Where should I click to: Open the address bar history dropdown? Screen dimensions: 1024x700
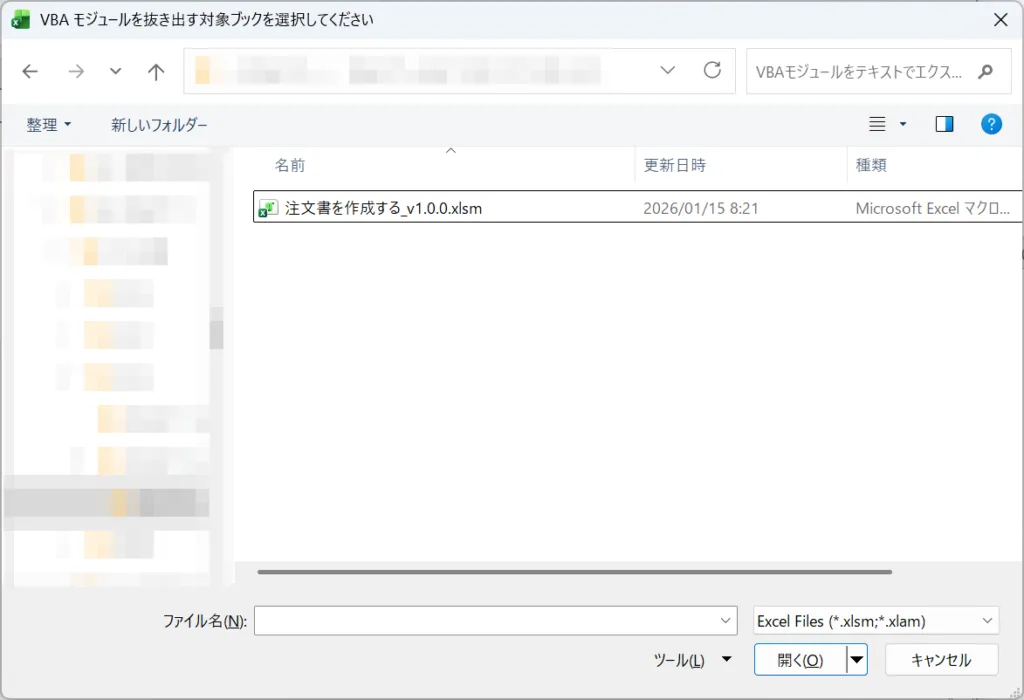tap(668, 70)
